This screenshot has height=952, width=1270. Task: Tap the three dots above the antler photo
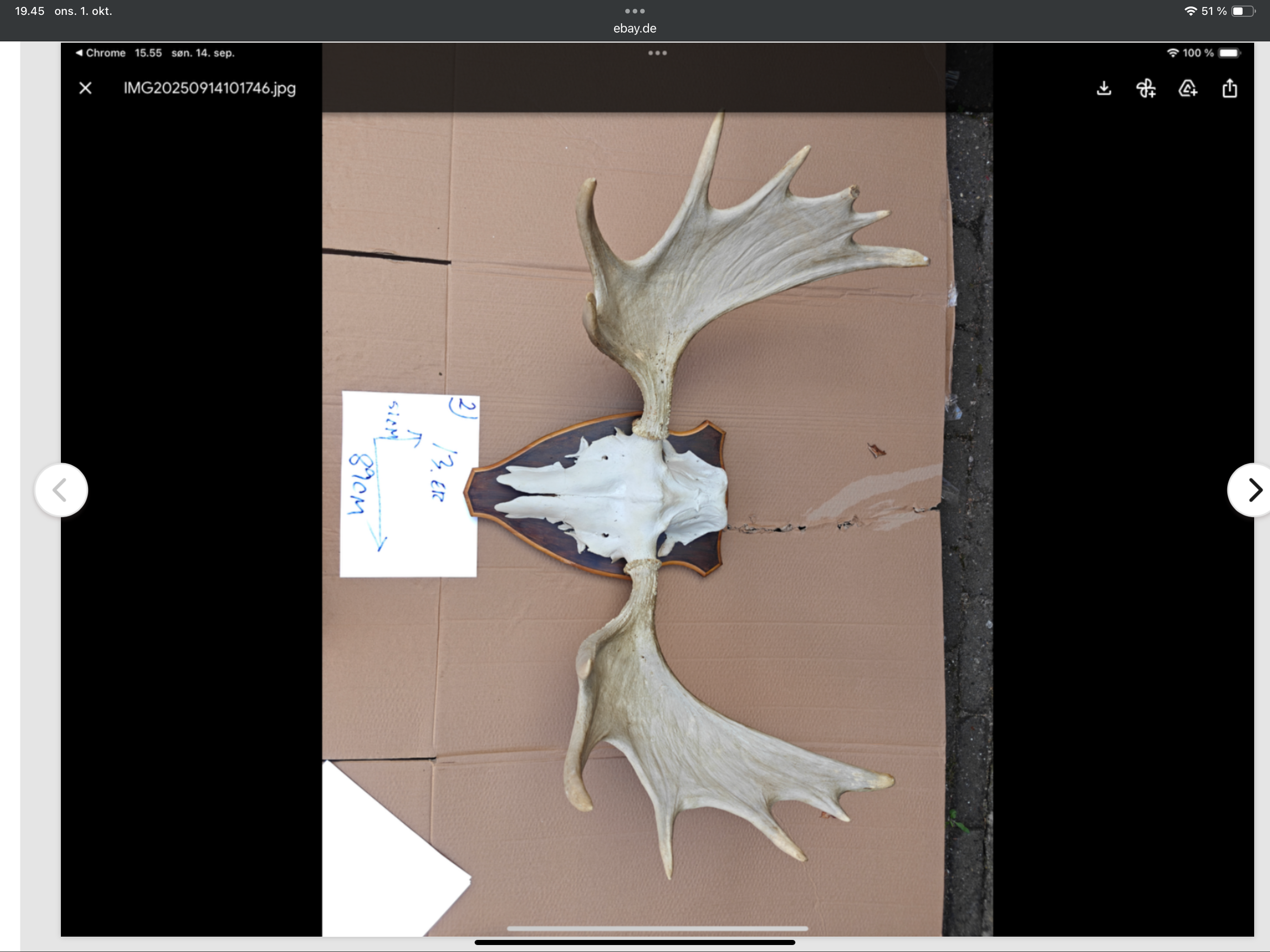coord(657,53)
